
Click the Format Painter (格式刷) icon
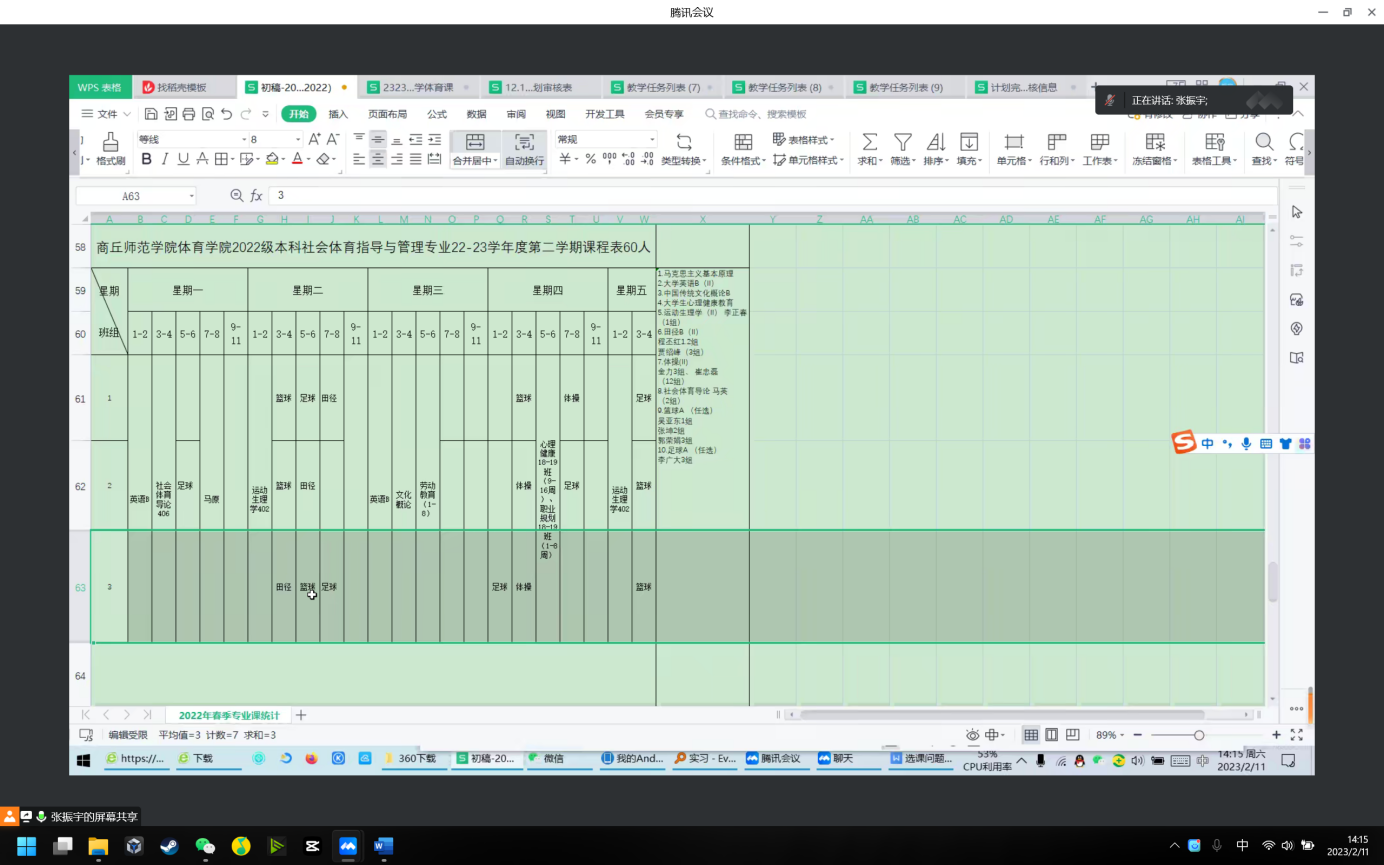[110, 142]
